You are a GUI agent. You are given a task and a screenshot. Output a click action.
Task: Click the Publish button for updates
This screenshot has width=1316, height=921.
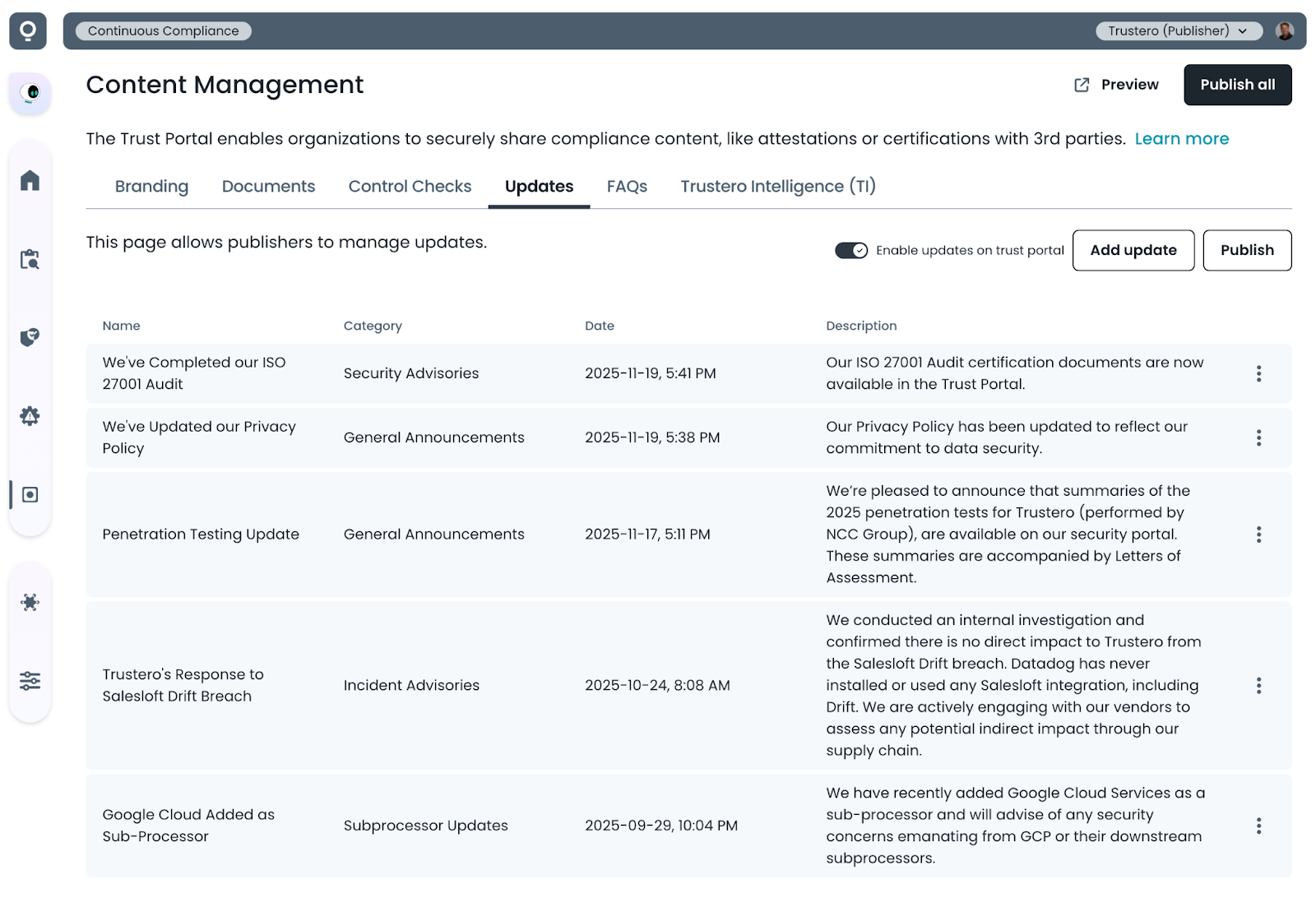[1247, 250]
